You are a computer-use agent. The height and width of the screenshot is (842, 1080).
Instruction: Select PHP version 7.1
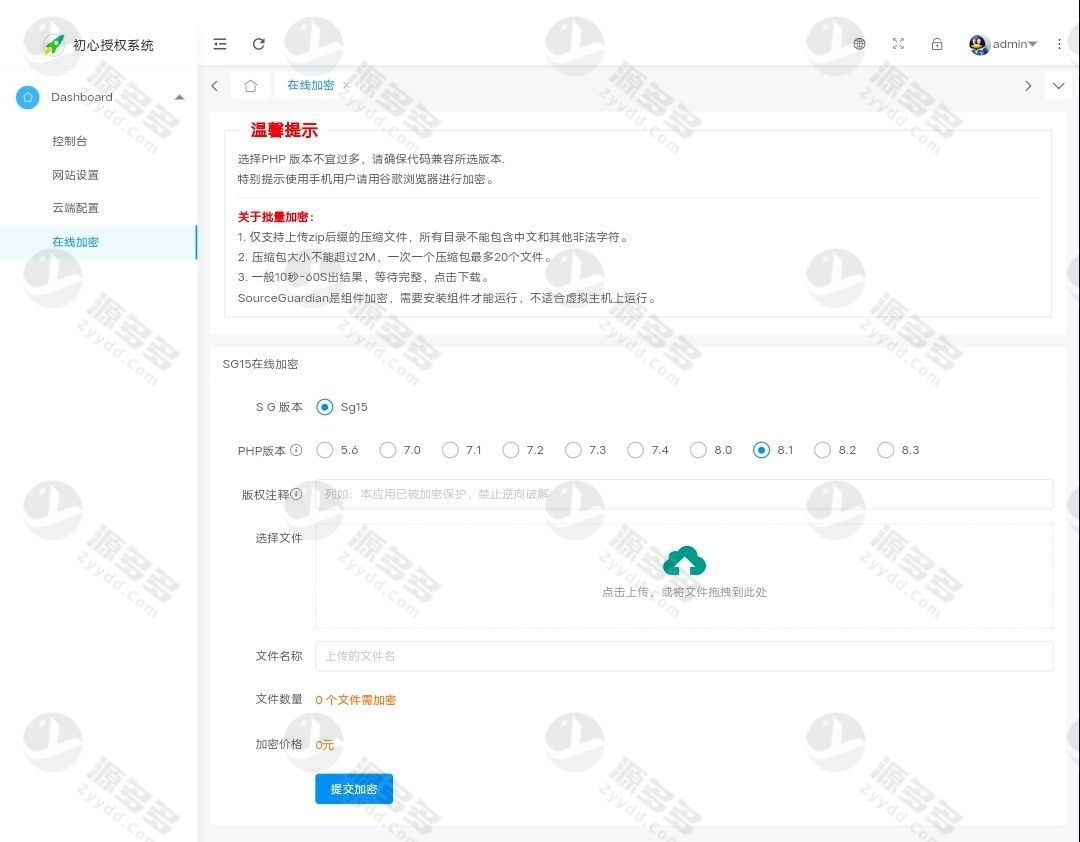click(450, 450)
